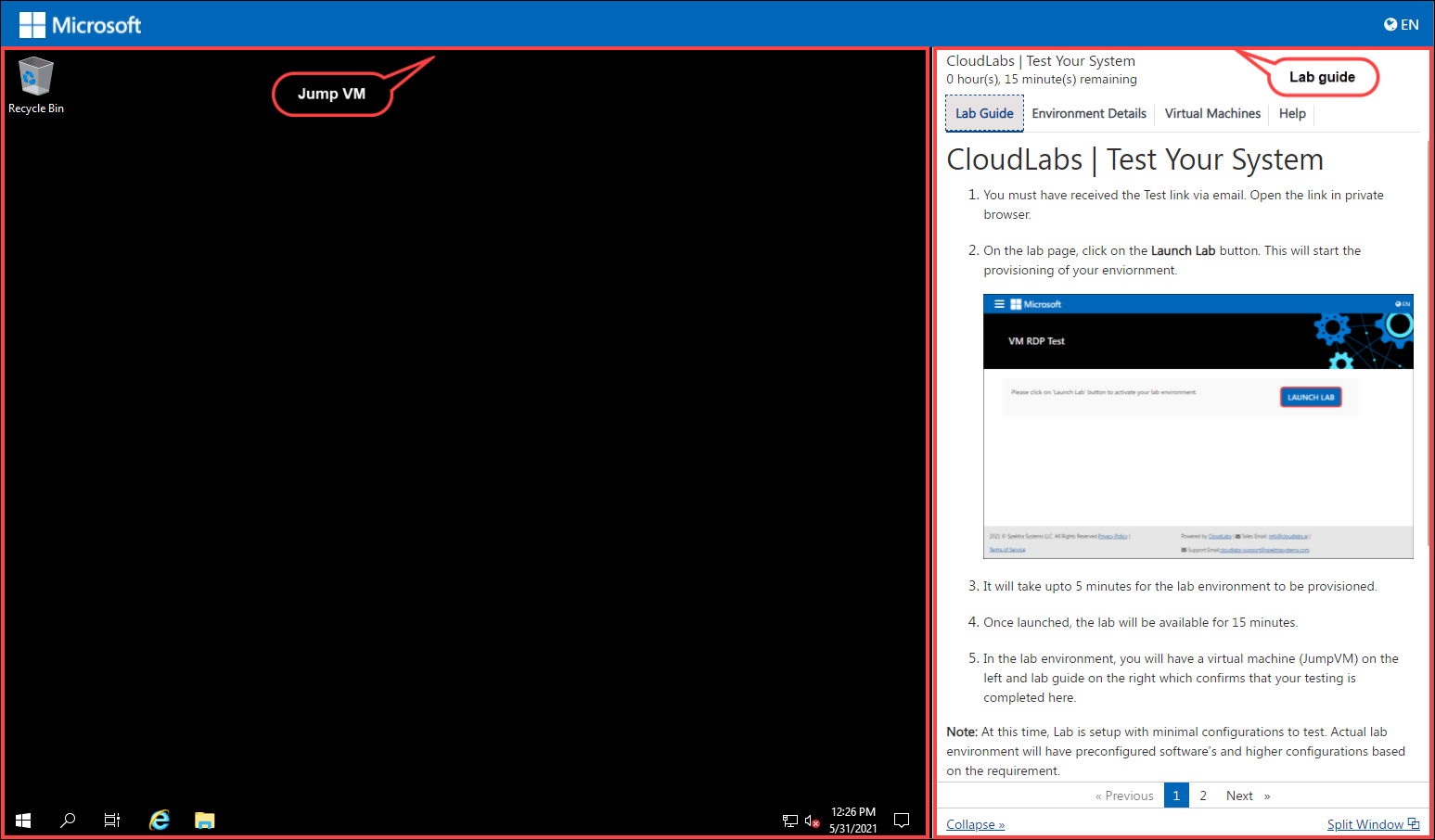Open the Help tab
The image size is (1435, 840).
1292,113
